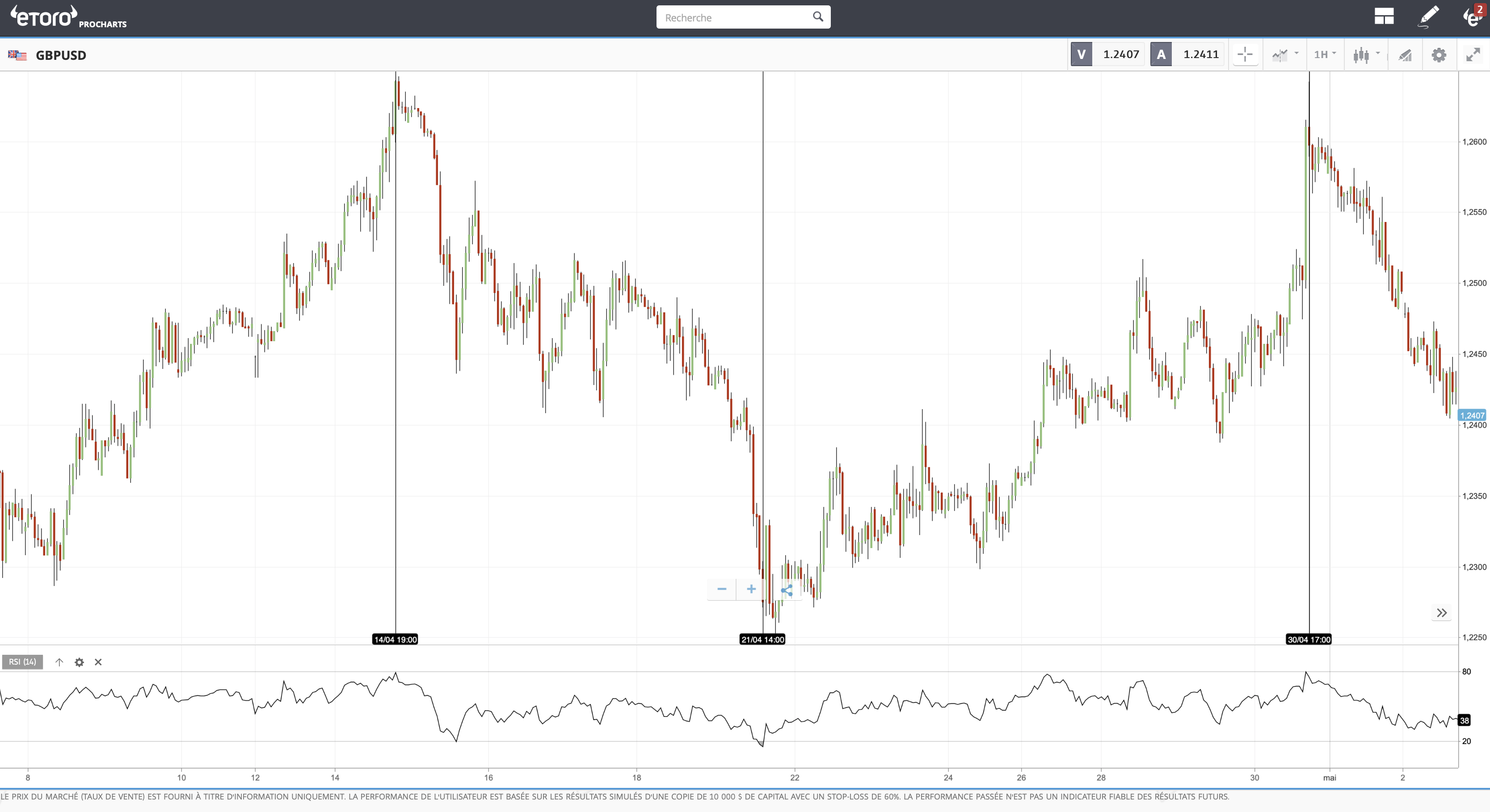
Task: Zoom in chart with plus button
Action: 751,589
